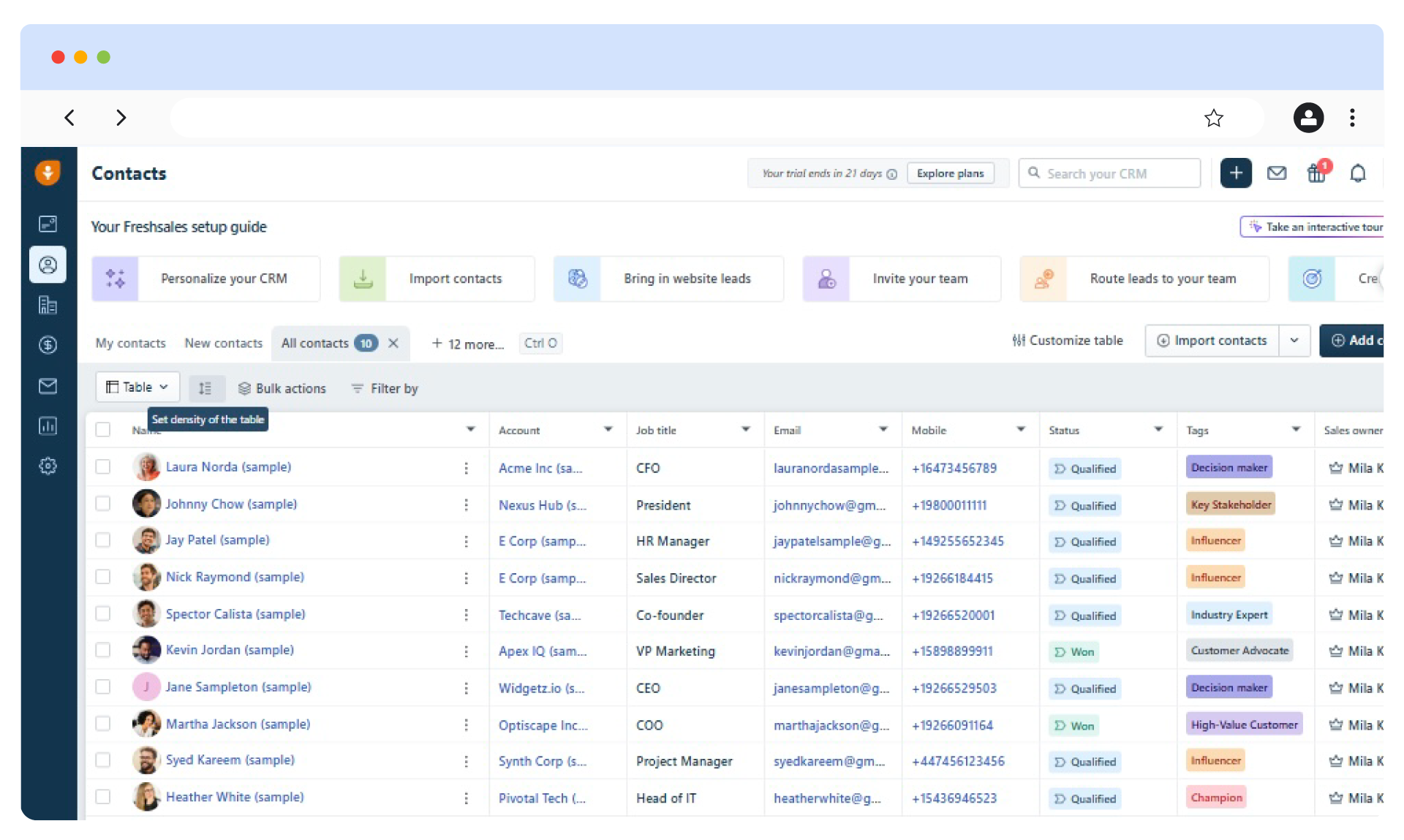The height and width of the screenshot is (840, 1404).
Task: Expand the Table view dropdown
Action: click(137, 387)
